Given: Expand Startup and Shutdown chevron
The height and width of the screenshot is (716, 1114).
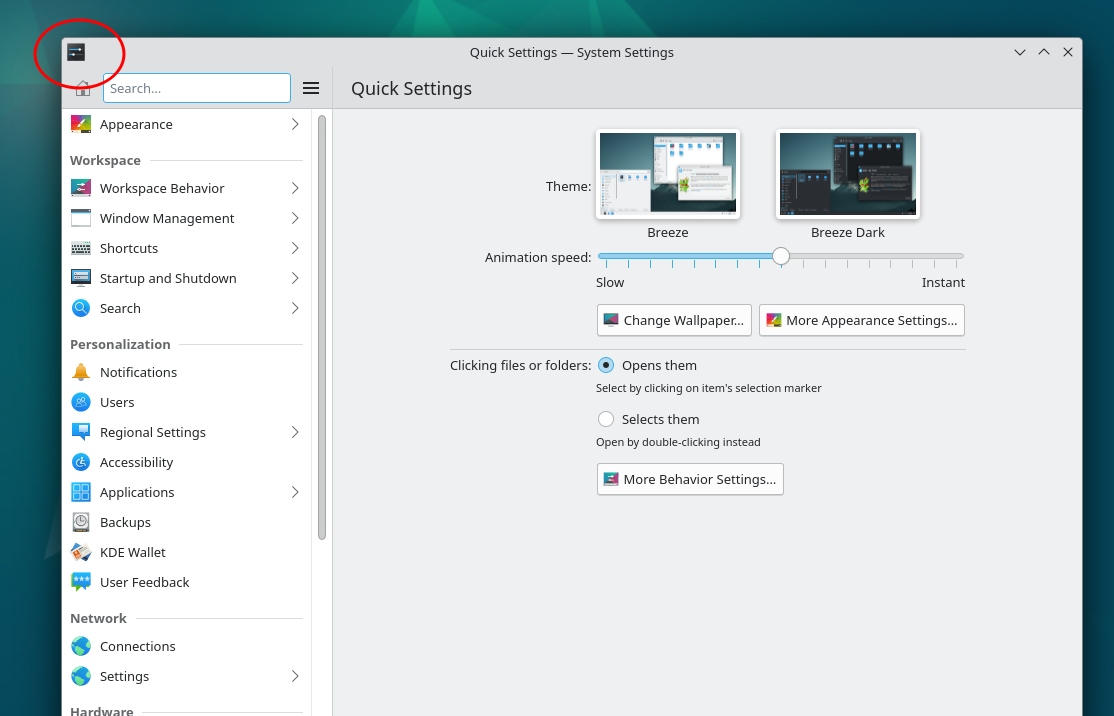Looking at the screenshot, I should coord(295,278).
